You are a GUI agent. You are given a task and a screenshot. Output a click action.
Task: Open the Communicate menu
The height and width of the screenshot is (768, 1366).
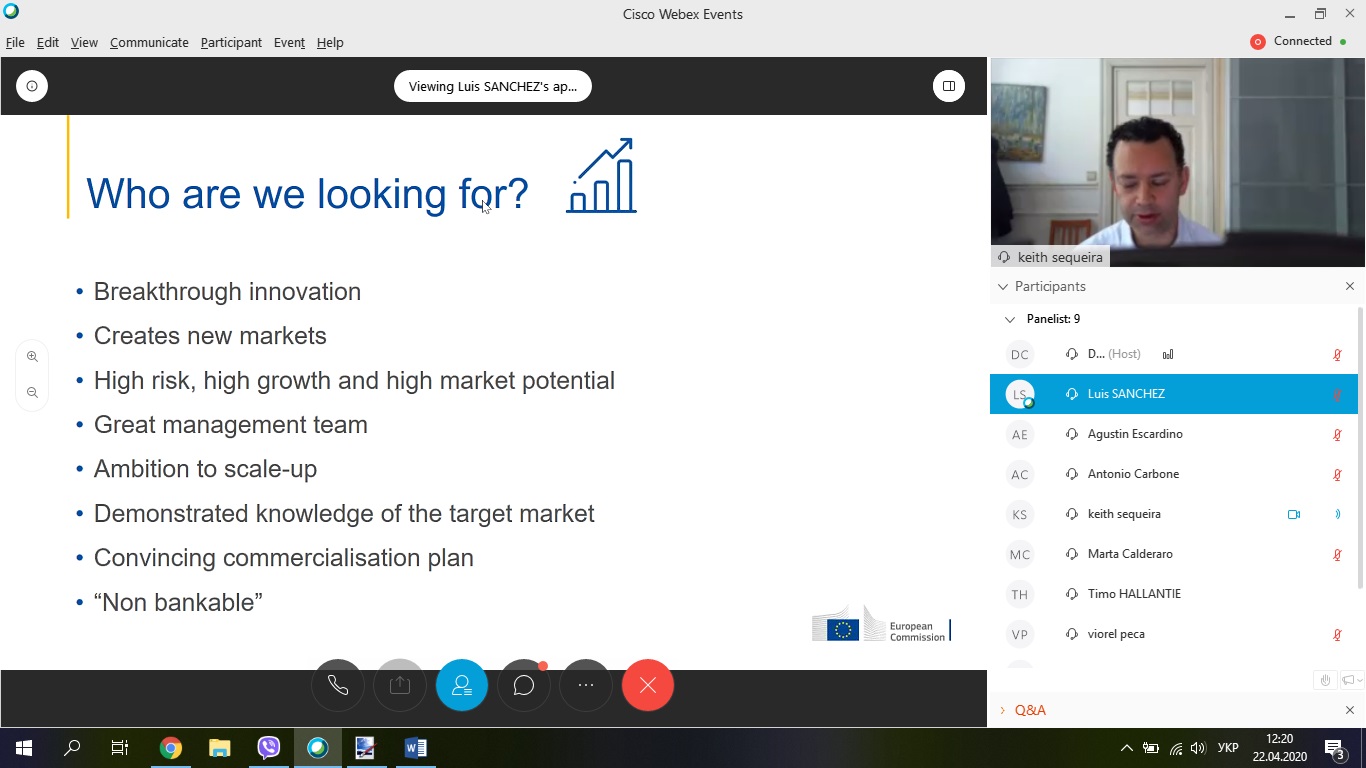pyautogui.click(x=149, y=42)
